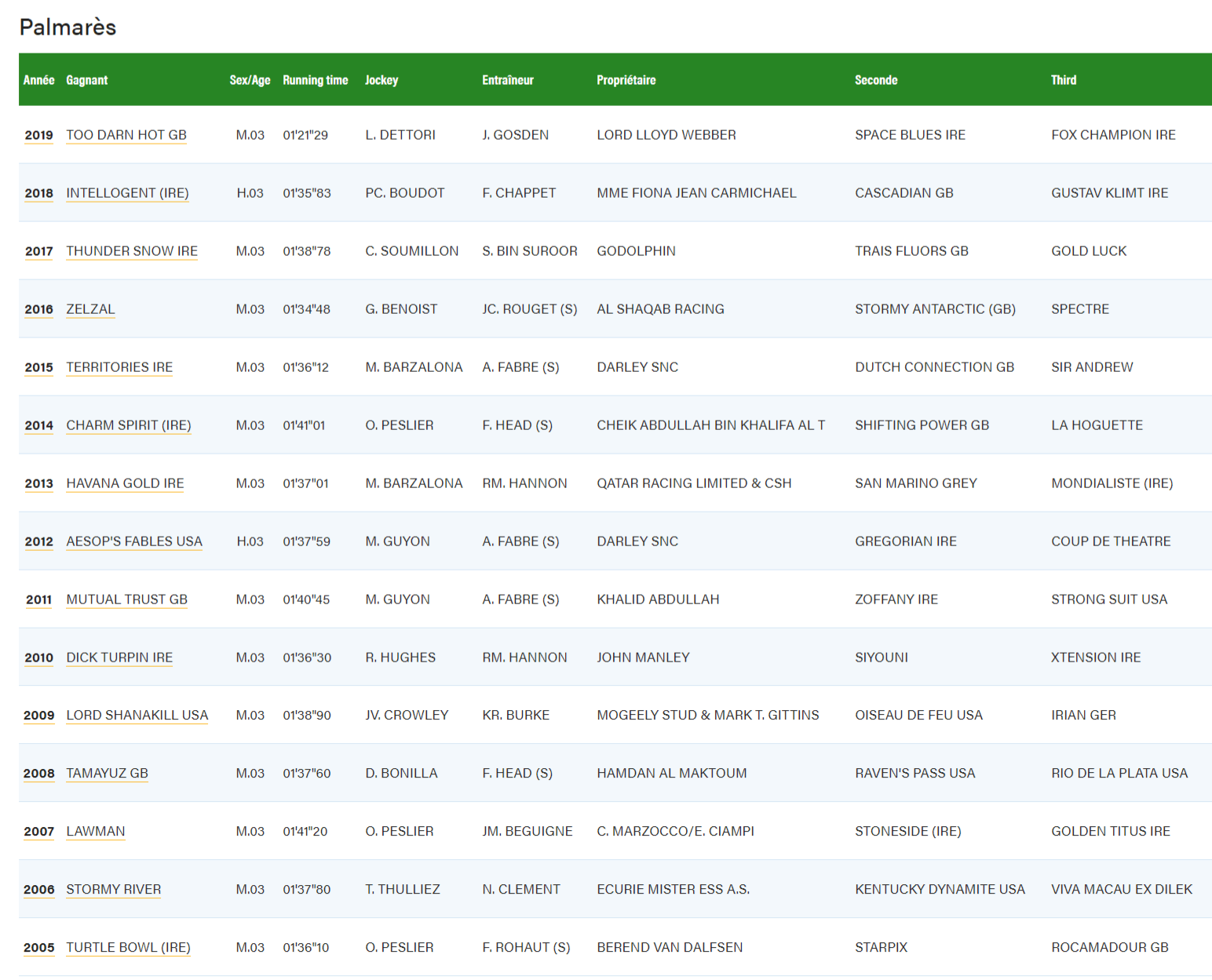Select second place KENTUCKY DYNAMITE USA
Image resolution: width=1212 pixels, height=980 pixels.
click(x=940, y=890)
